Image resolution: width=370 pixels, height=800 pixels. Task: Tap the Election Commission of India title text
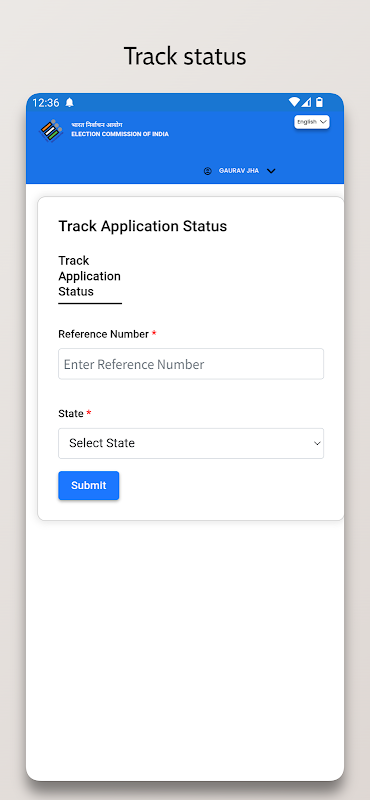coord(120,135)
